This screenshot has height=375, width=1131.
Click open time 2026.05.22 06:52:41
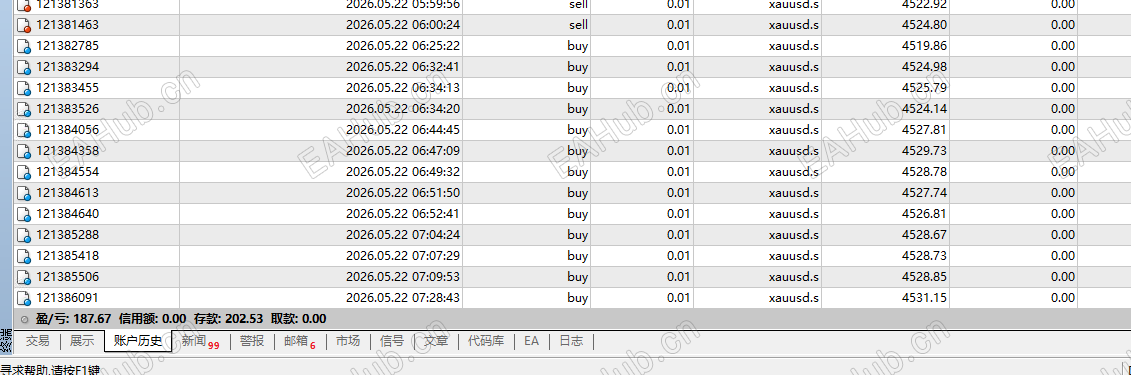point(403,213)
